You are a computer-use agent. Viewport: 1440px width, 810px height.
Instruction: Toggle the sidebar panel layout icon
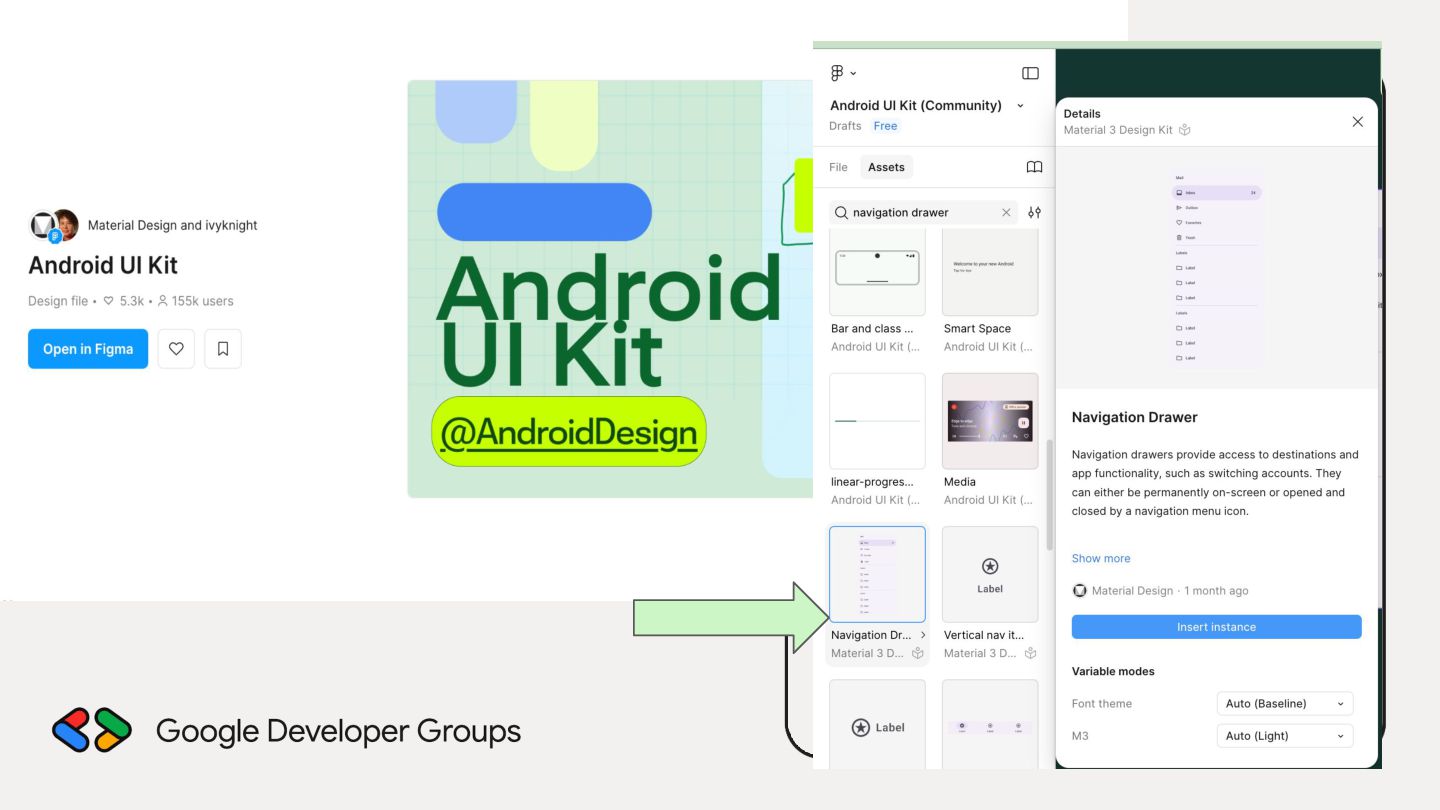coord(1030,73)
